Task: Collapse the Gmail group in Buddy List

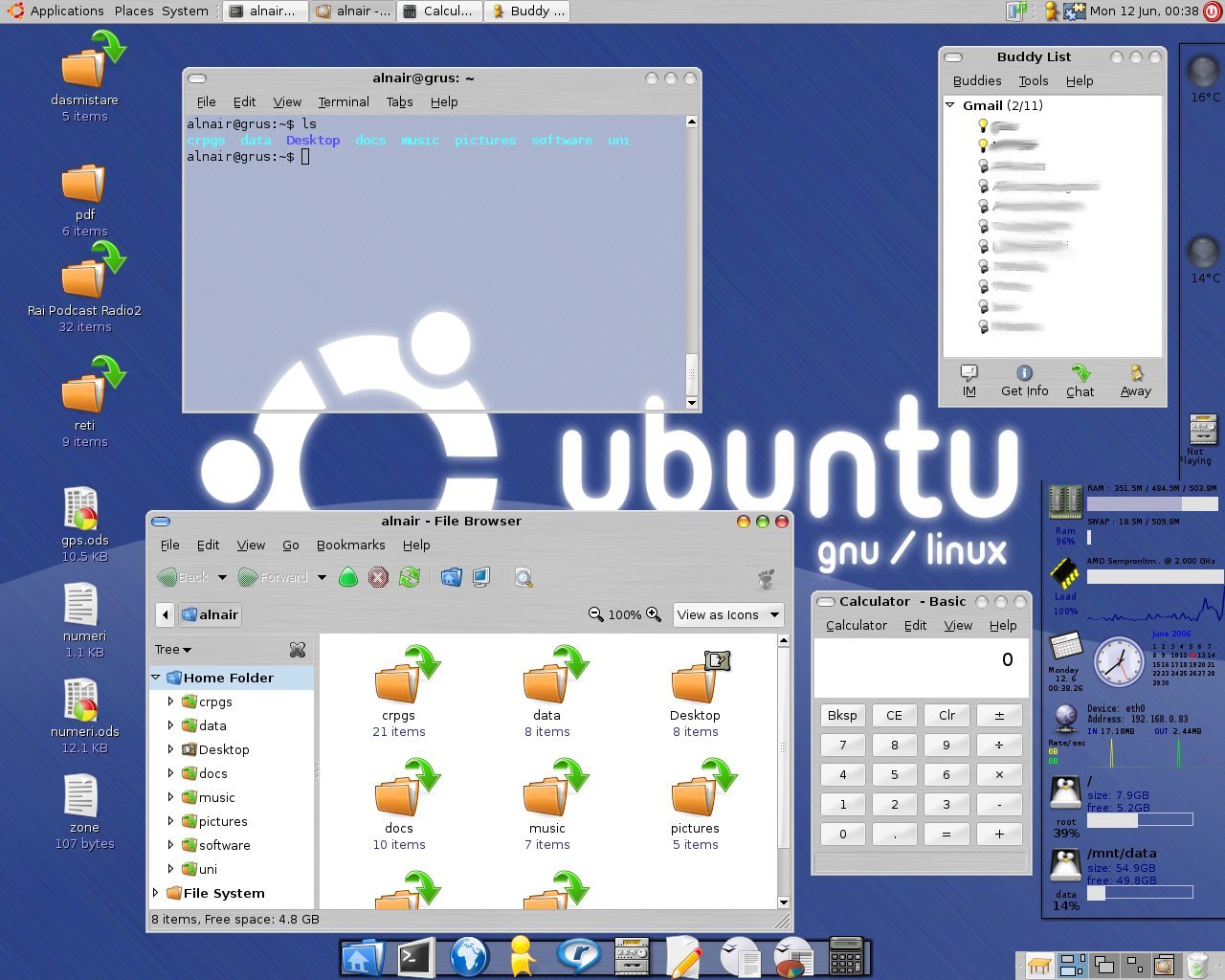Action: click(x=950, y=105)
